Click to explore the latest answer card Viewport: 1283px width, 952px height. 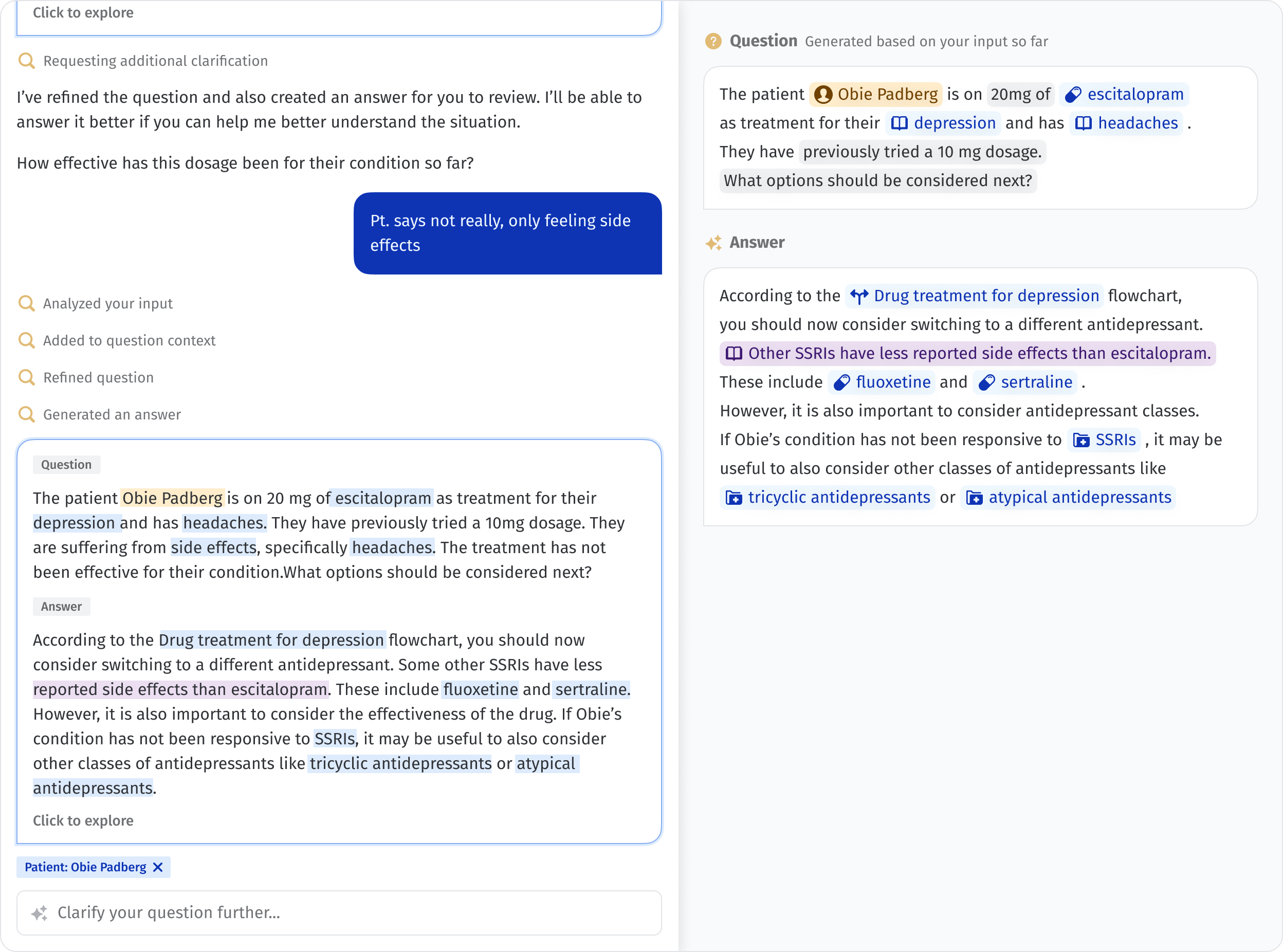pos(83,820)
